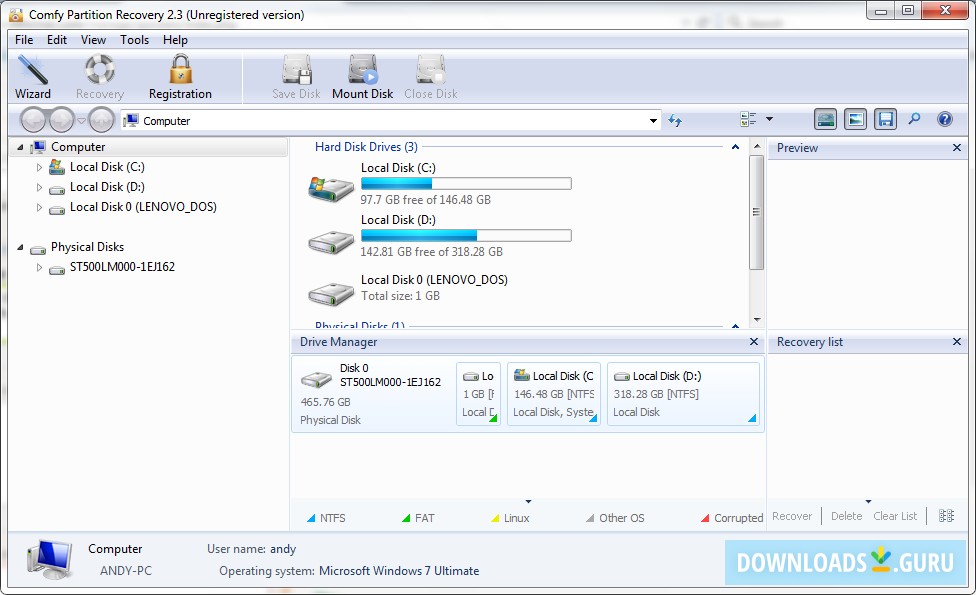Click the view mode list icon
The height and width of the screenshot is (595, 976).
pyautogui.click(x=748, y=119)
